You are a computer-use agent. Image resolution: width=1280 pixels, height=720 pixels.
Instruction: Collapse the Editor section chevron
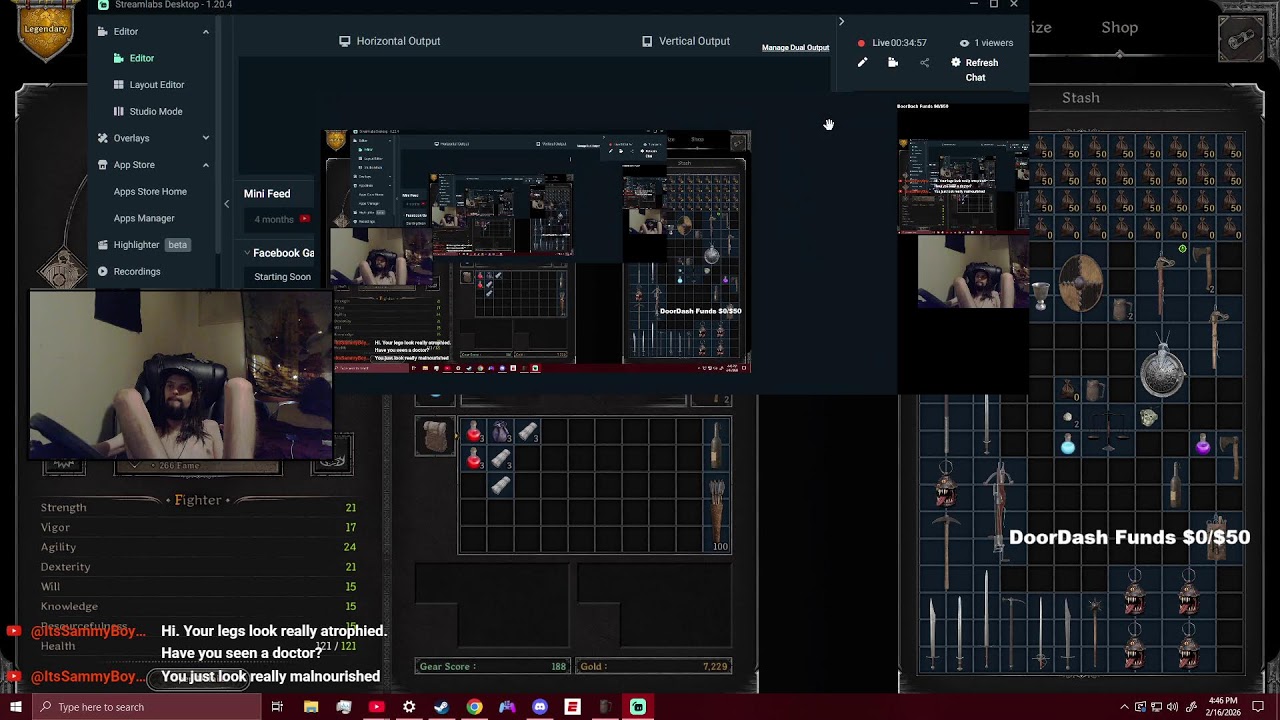(206, 32)
